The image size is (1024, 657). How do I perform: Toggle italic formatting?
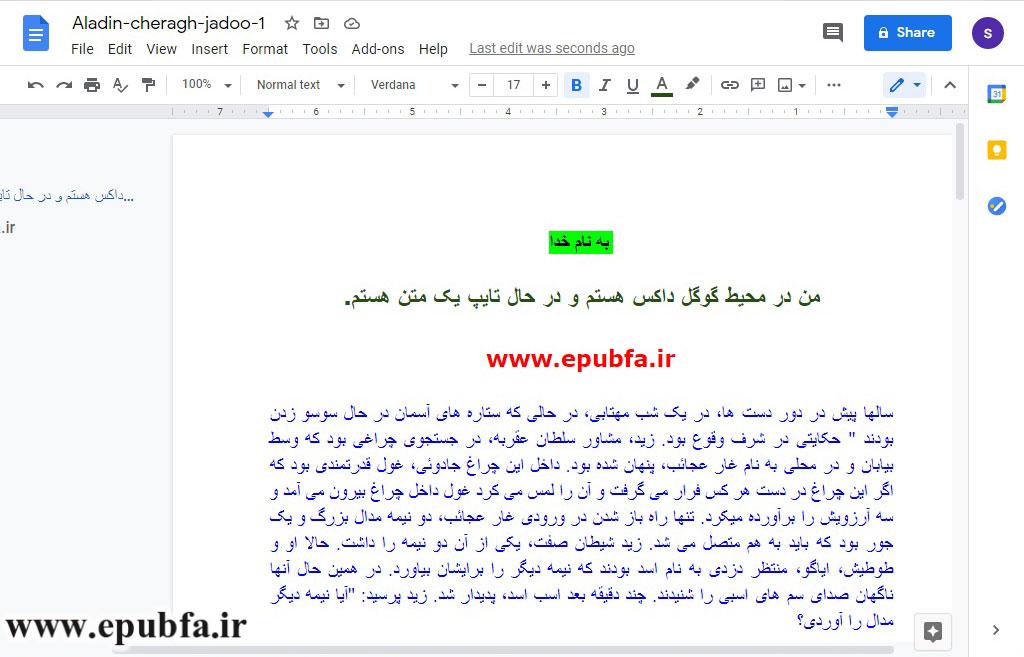coord(604,85)
